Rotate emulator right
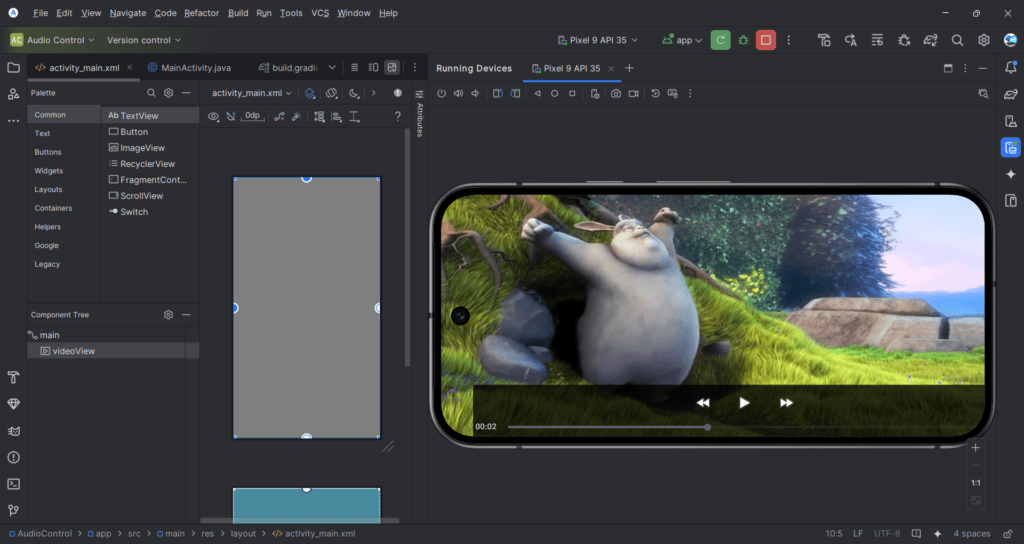Image resolution: width=1024 pixels, height=544 pixels. 515,93
